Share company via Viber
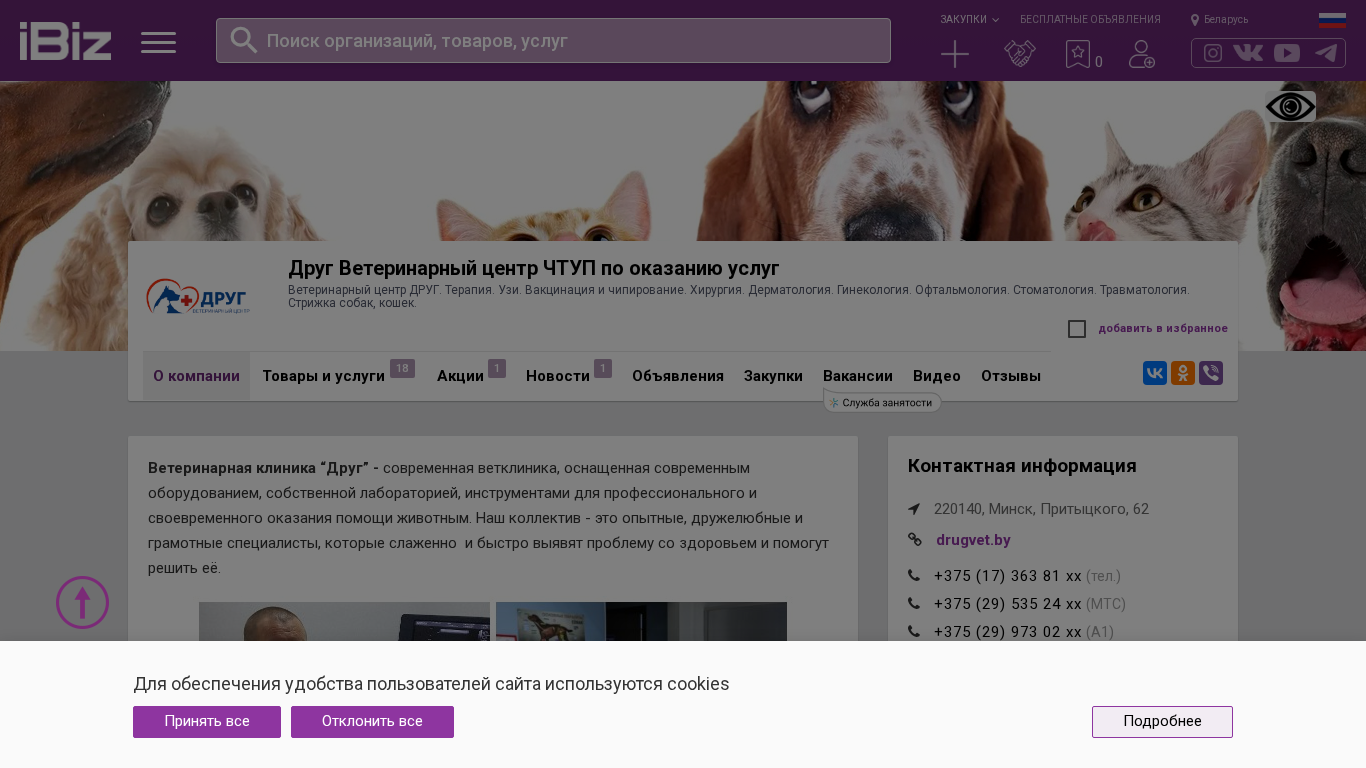 point(1211,373)
